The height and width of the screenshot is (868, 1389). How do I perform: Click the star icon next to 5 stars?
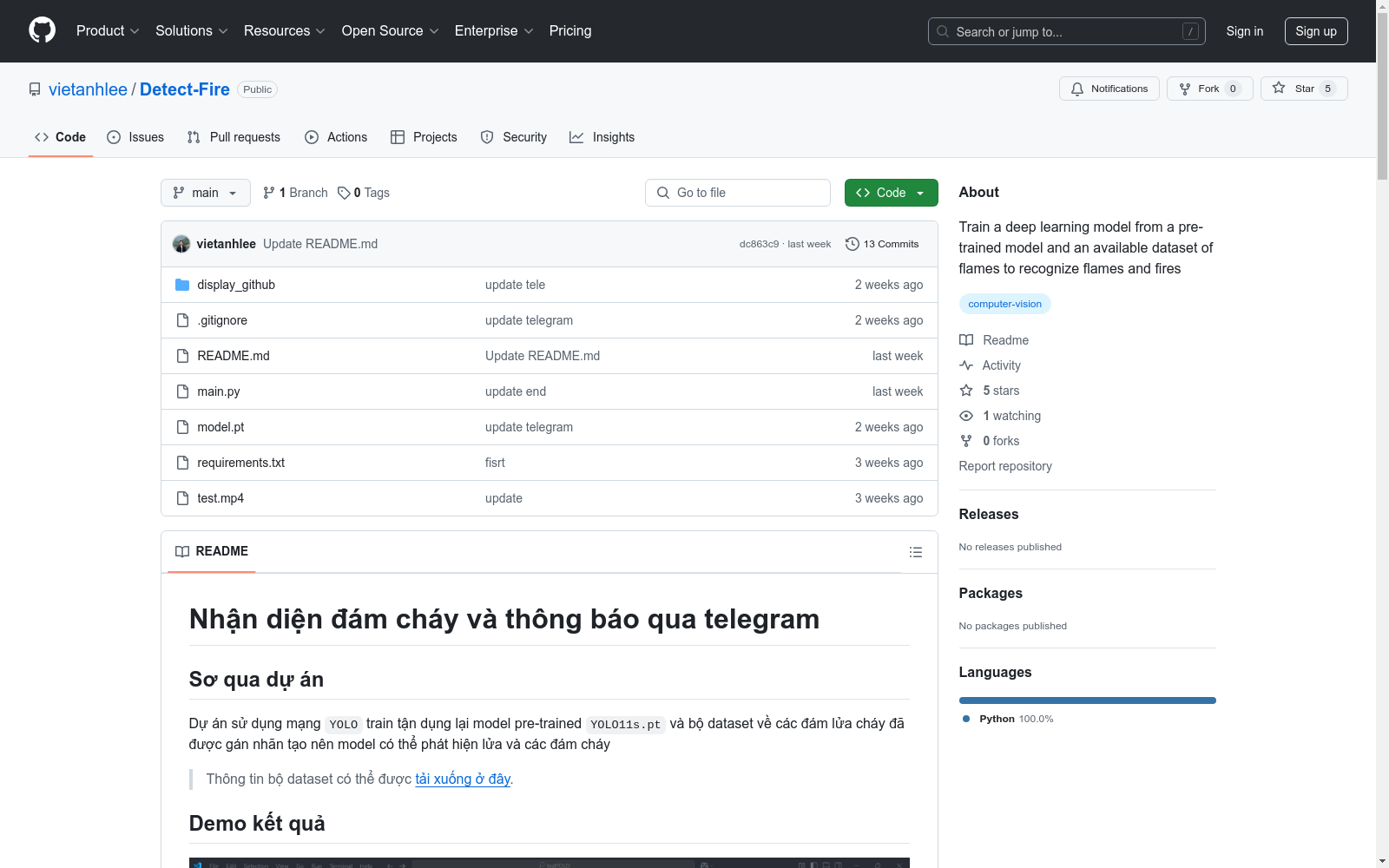click(966, 391)
